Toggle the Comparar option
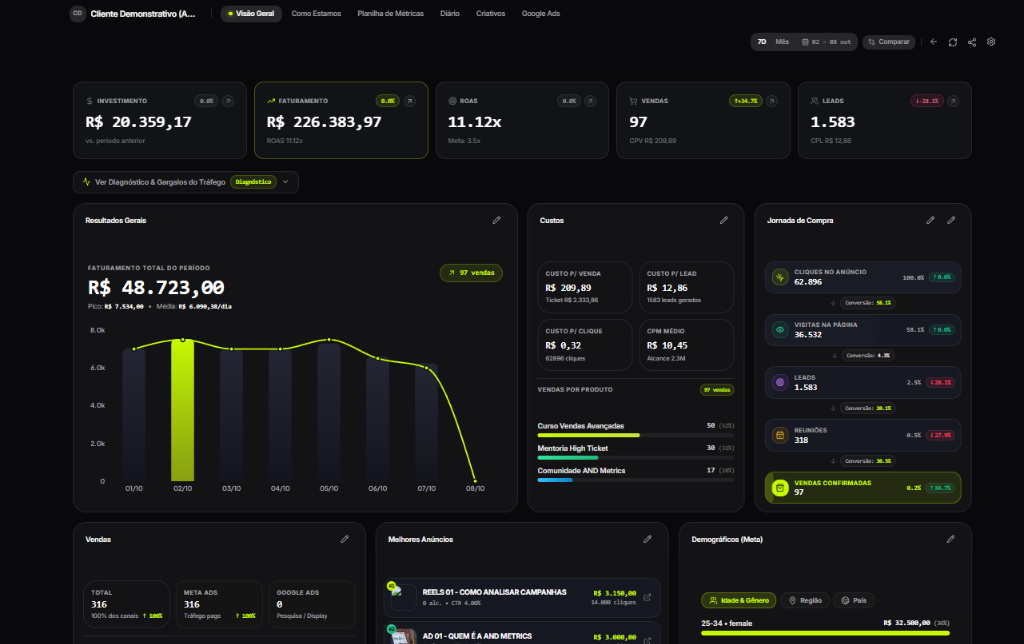The image size is (1024, 644). (x=889, y=42)
